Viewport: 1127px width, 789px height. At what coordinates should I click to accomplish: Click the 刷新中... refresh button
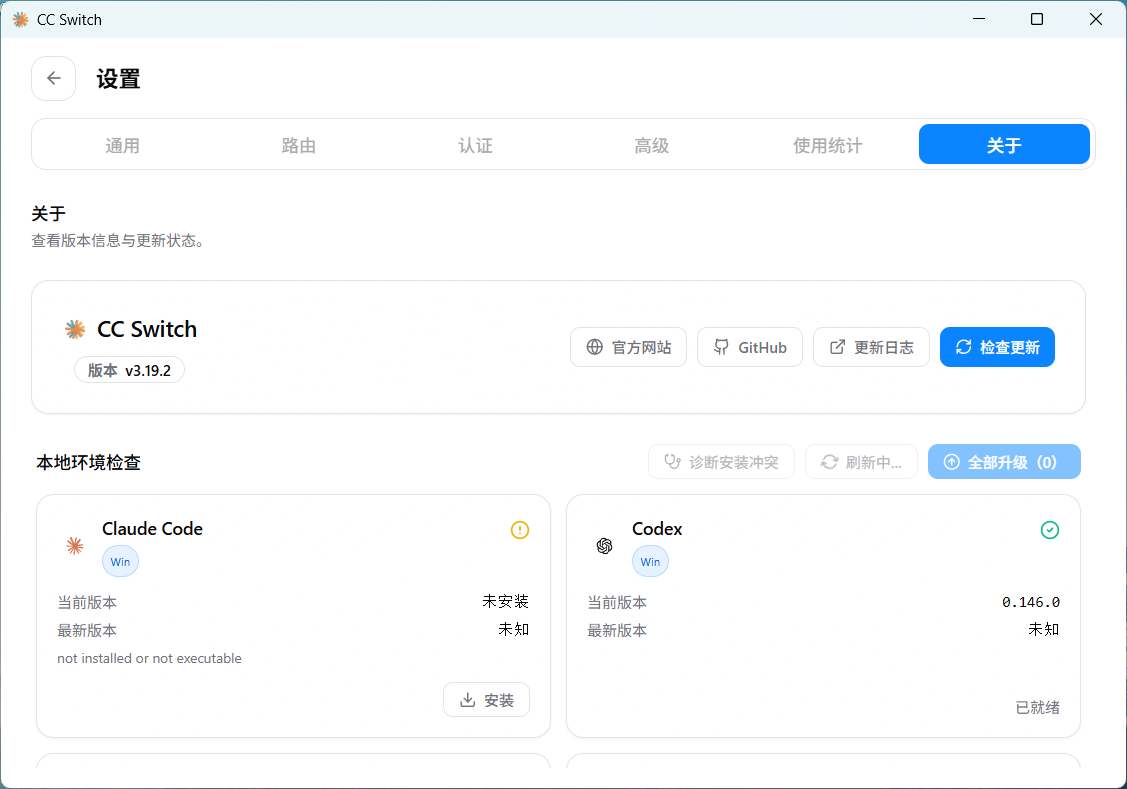tap(861, 462)
